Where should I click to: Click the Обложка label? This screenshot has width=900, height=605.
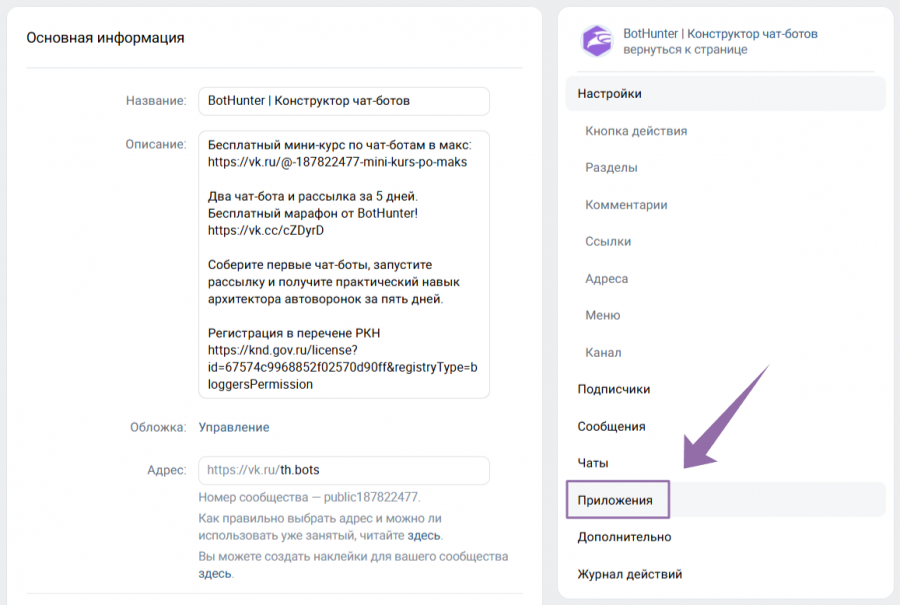158,427
